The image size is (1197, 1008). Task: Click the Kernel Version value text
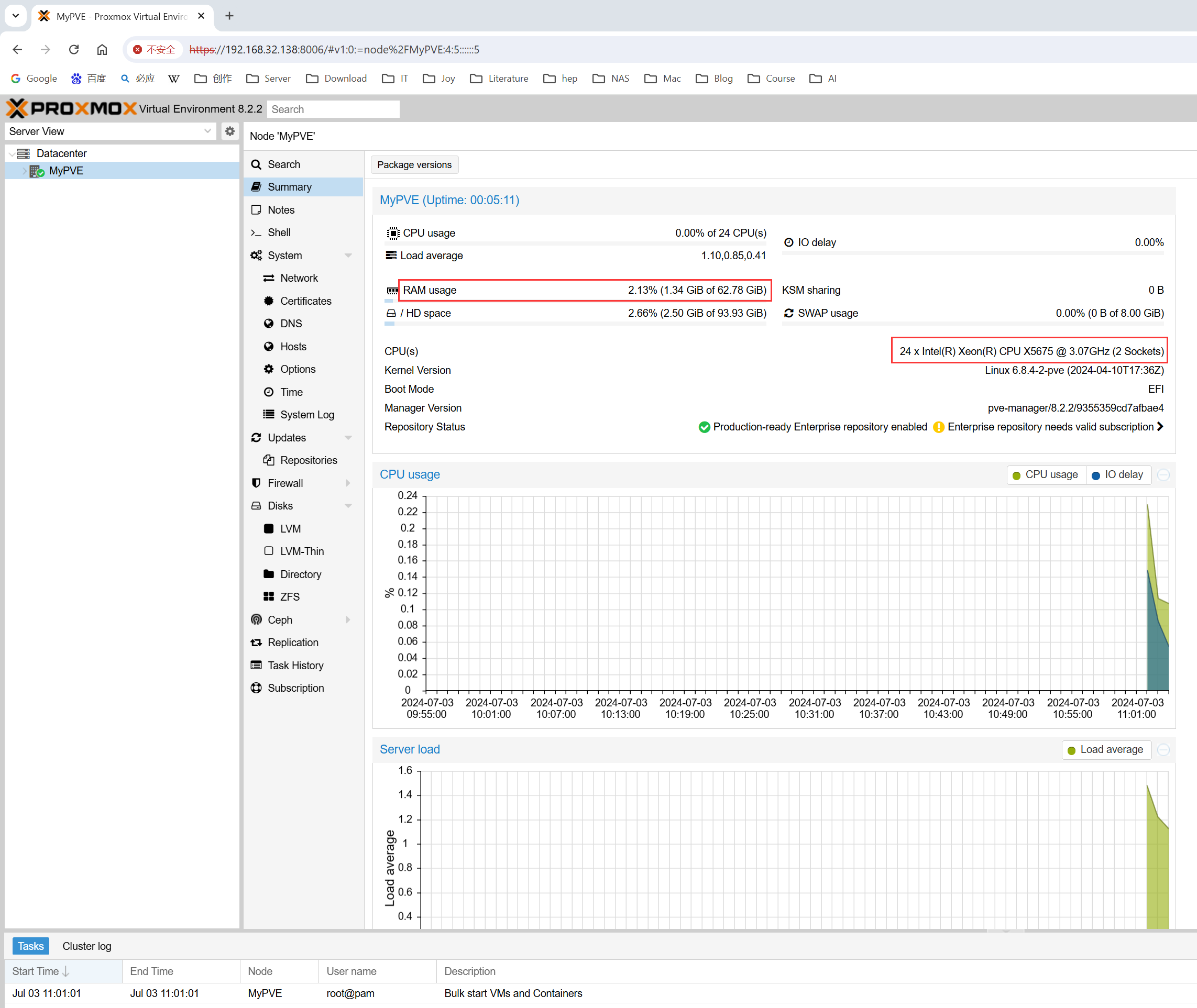coord(1074,370)
